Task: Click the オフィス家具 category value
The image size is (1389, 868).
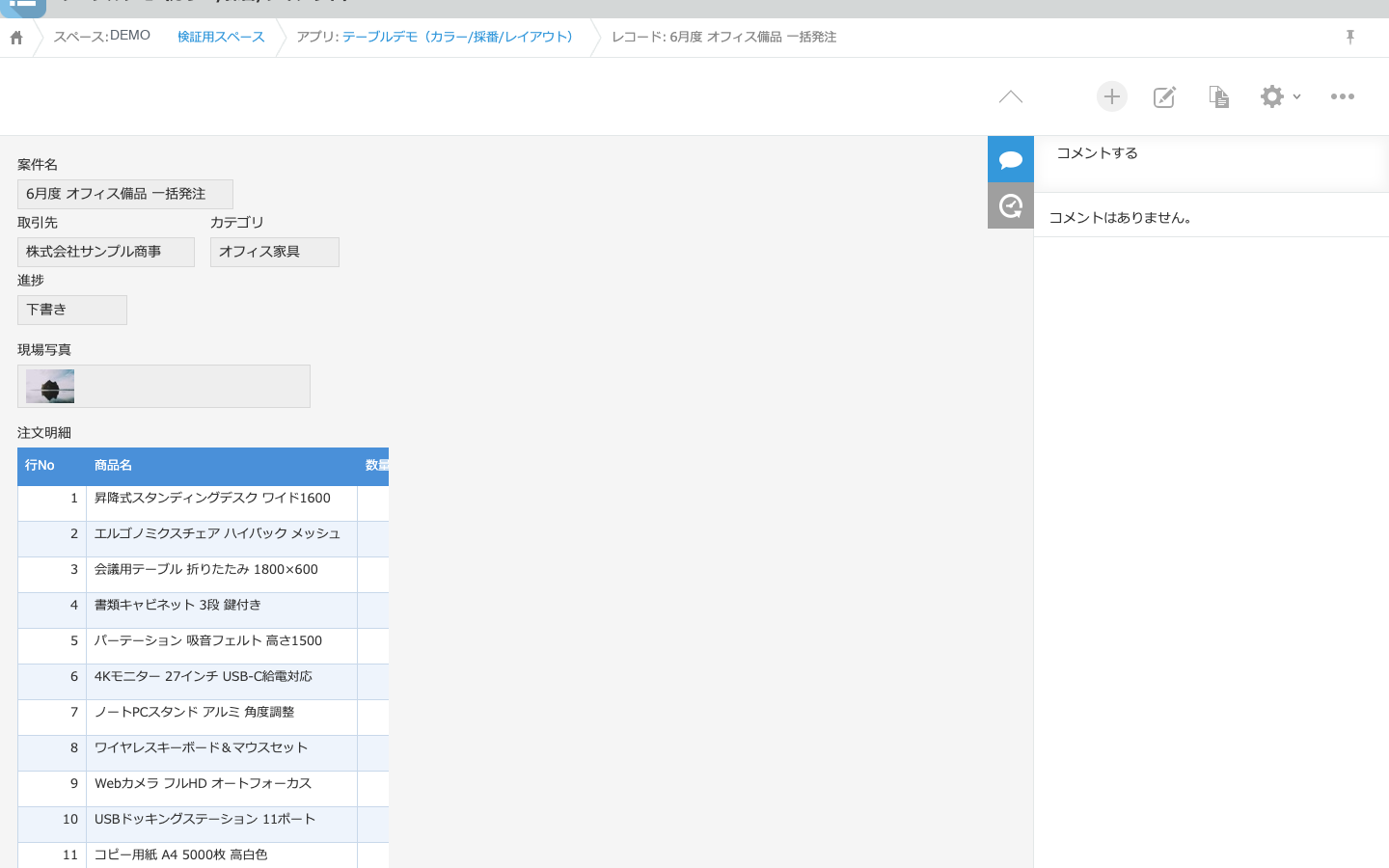Action: click(275, 252)
